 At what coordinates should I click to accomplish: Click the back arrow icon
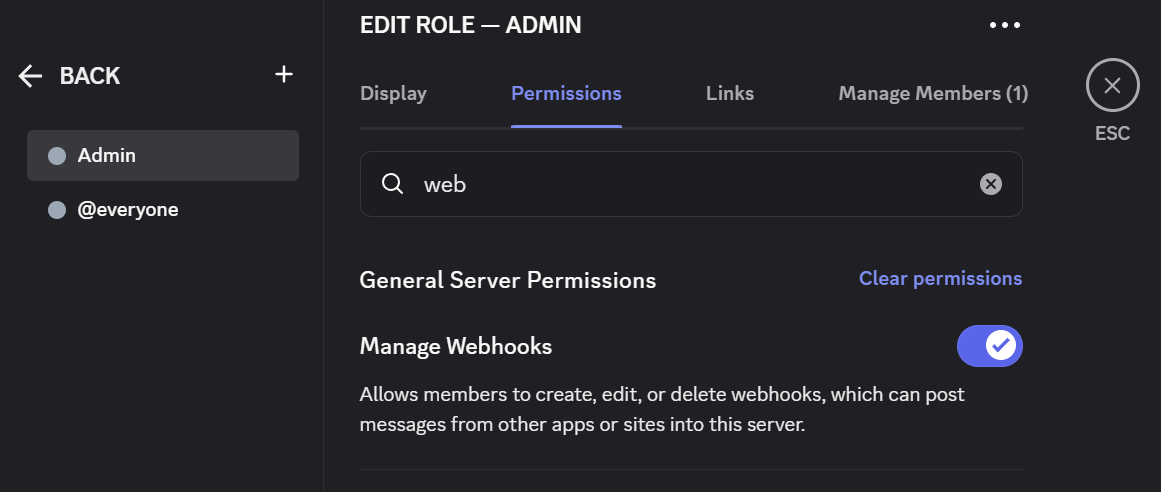pyautogui.click(x=30, y=76)
